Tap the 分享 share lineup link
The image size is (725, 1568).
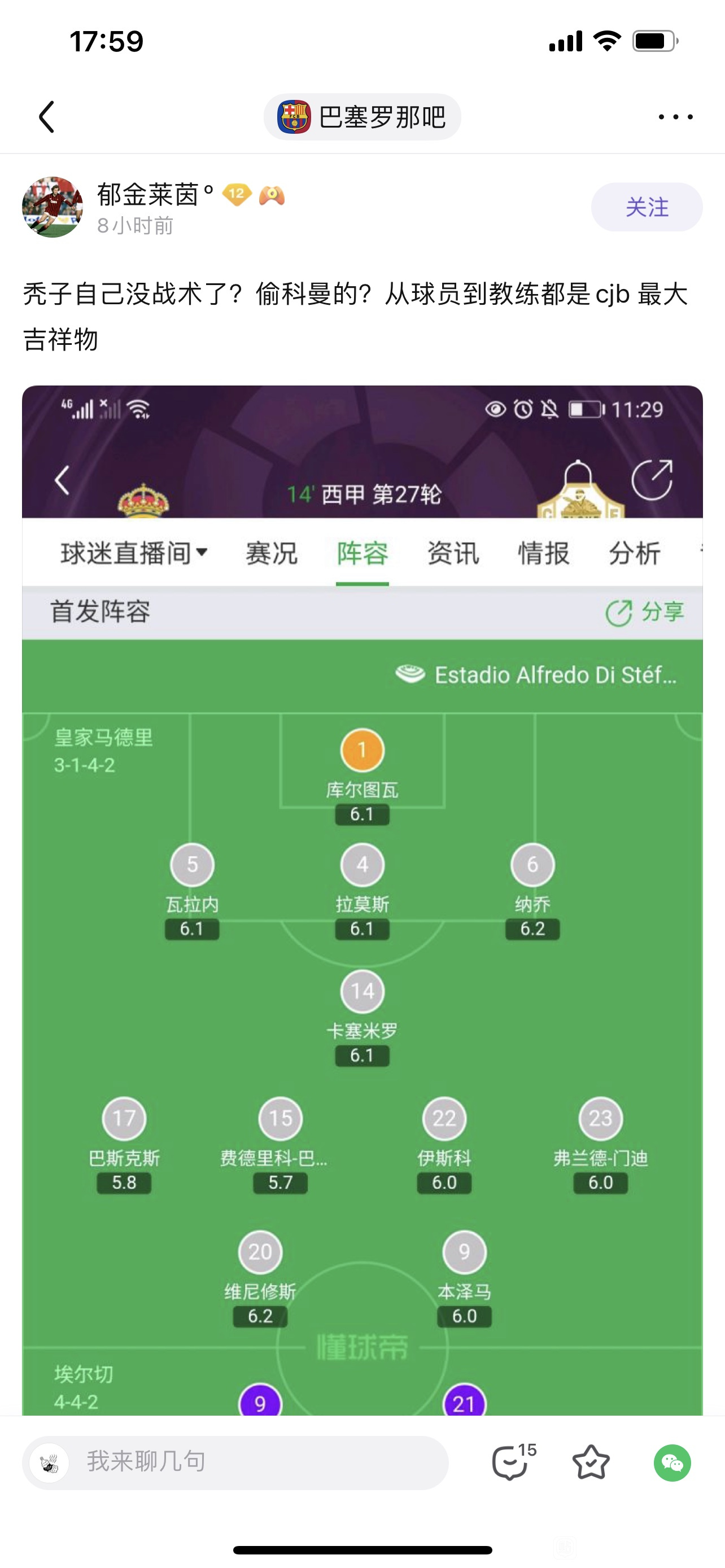click(645, 612)
